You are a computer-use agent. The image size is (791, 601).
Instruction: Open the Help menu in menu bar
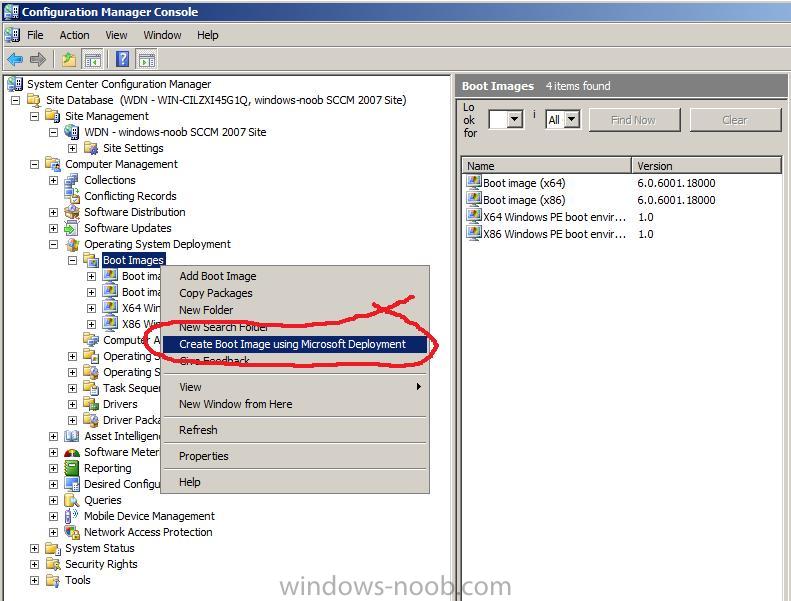point(207,35)
